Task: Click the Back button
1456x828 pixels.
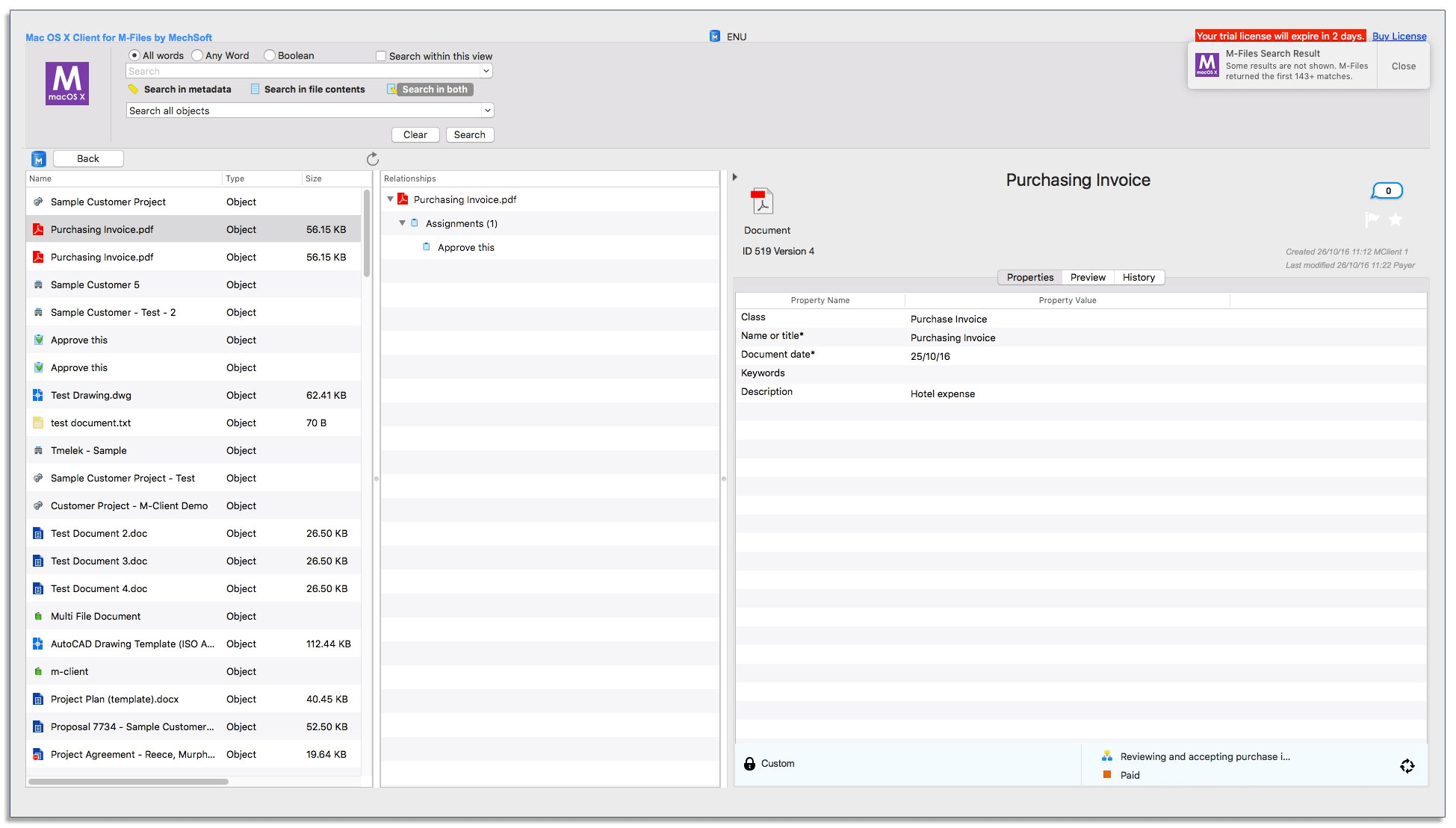Action: tap(88, 159)
